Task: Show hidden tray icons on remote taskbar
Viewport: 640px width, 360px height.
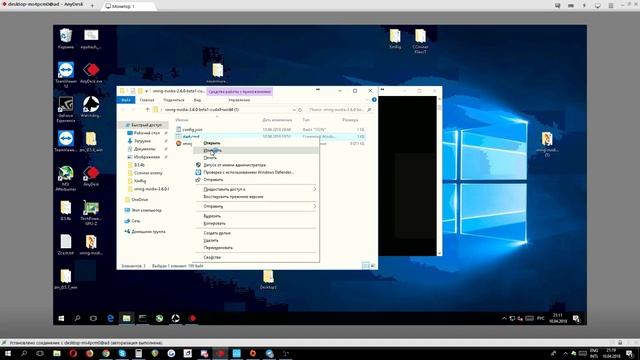Action: click(504, 318)
